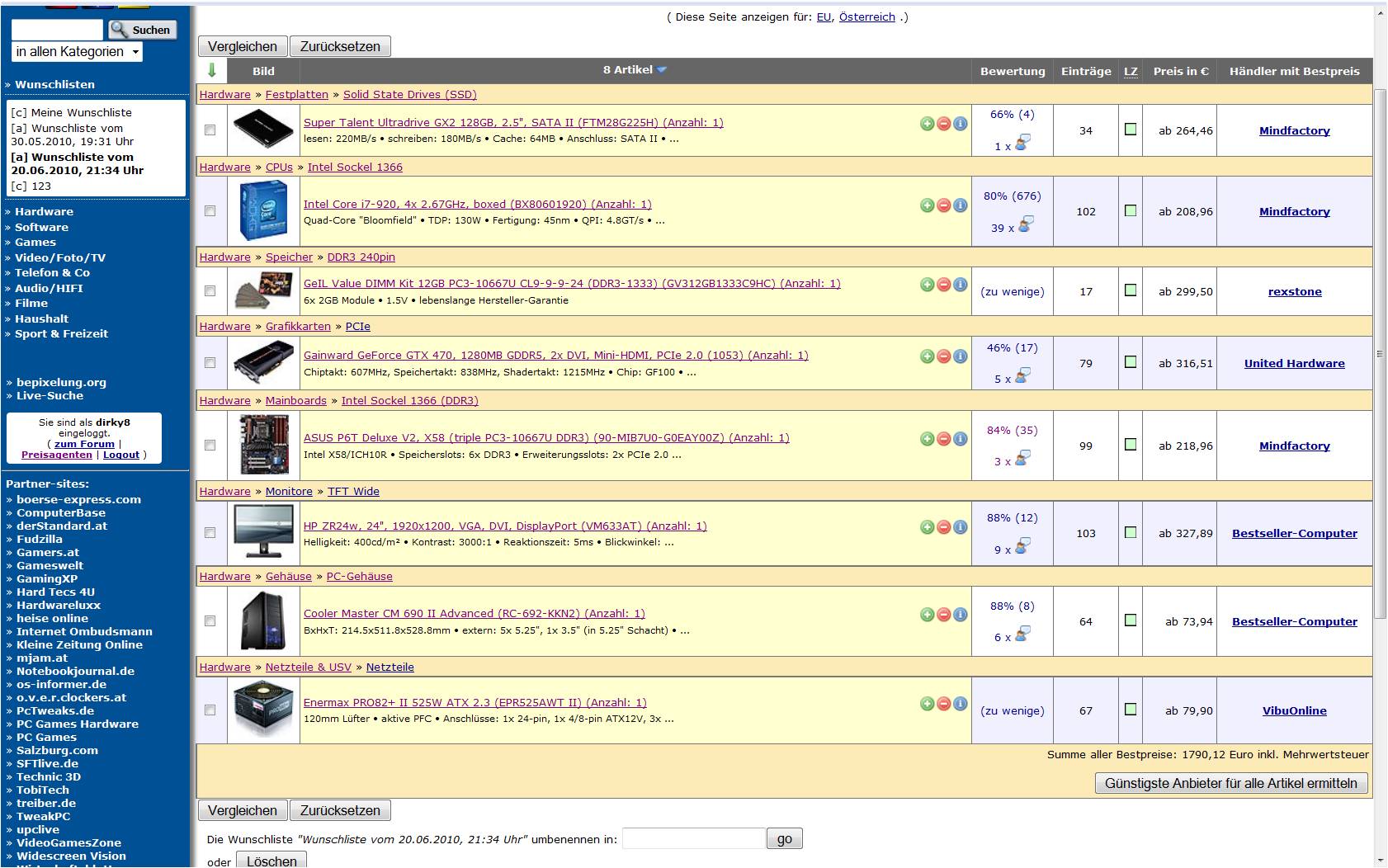
Task: Tick the checkbox for Super Talent Ultradrive GX2
Action: pyautogui.click(x=210, y=130)
